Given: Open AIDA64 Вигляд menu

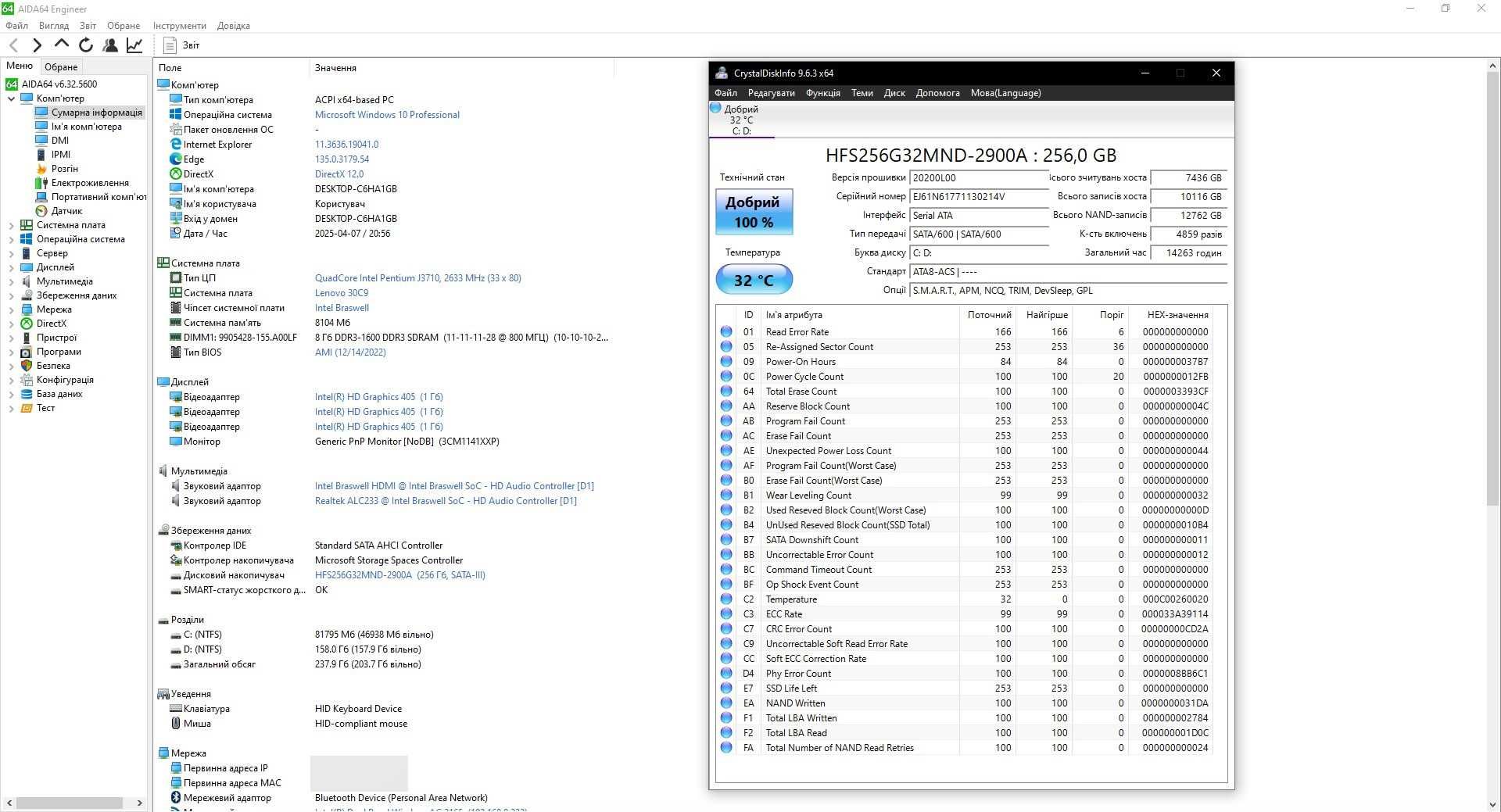Looking at the screenshot, I should (x=54, y=25).
